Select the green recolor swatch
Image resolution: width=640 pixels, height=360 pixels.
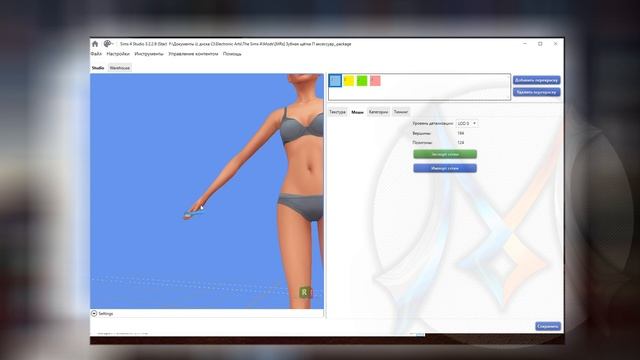pyautogui.click(x=362, y=80)
